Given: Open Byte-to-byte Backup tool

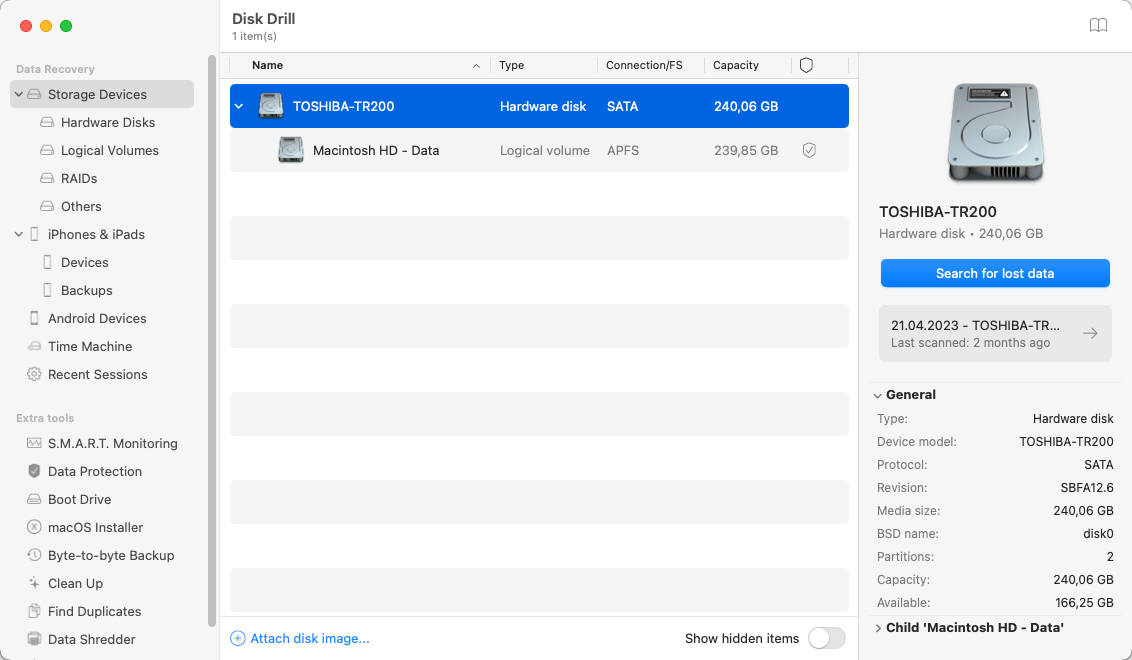Looking at the screenshot, I should click(110, 555).
